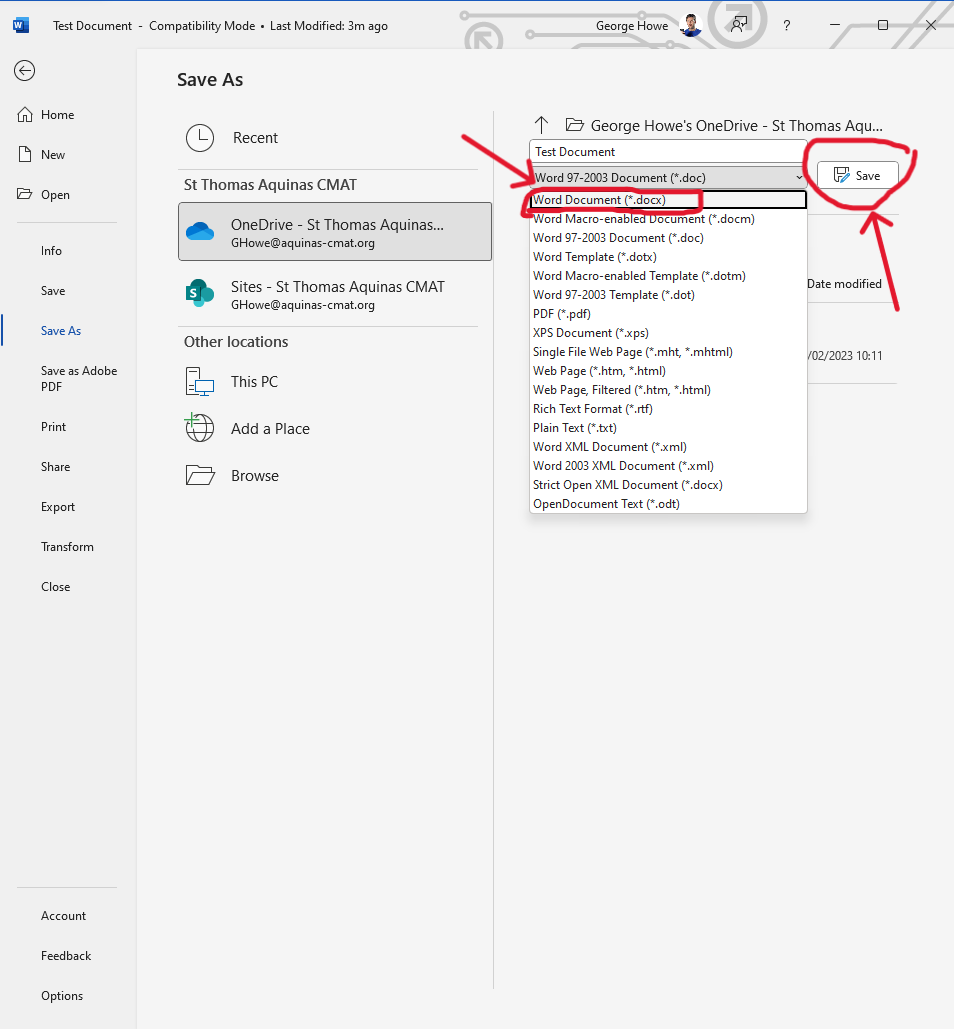954x1029 pixels.
Task: Select This PC label
Action: (x=254, y=382)
